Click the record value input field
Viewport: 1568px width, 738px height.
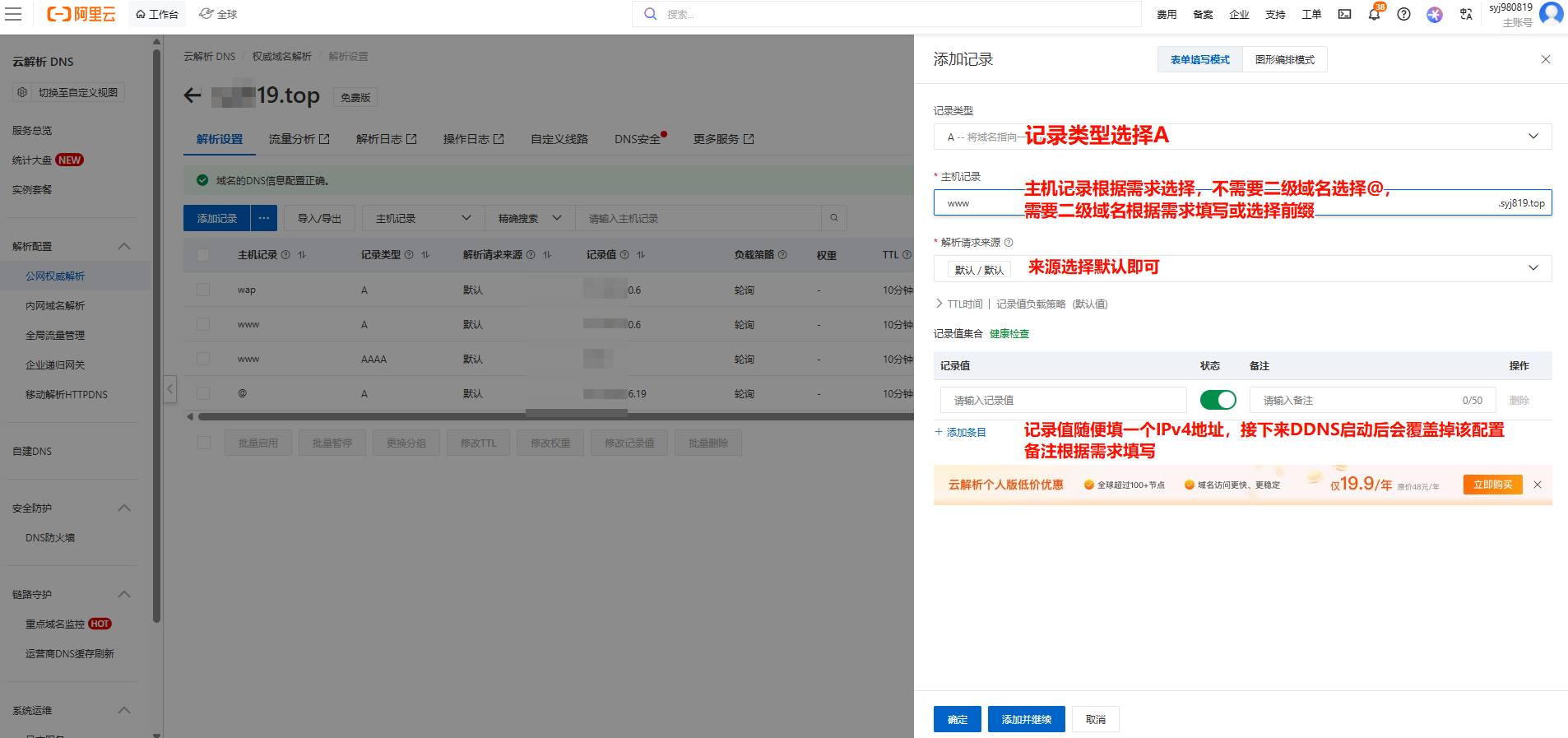pyautogui.click(x=1063, y=401)
